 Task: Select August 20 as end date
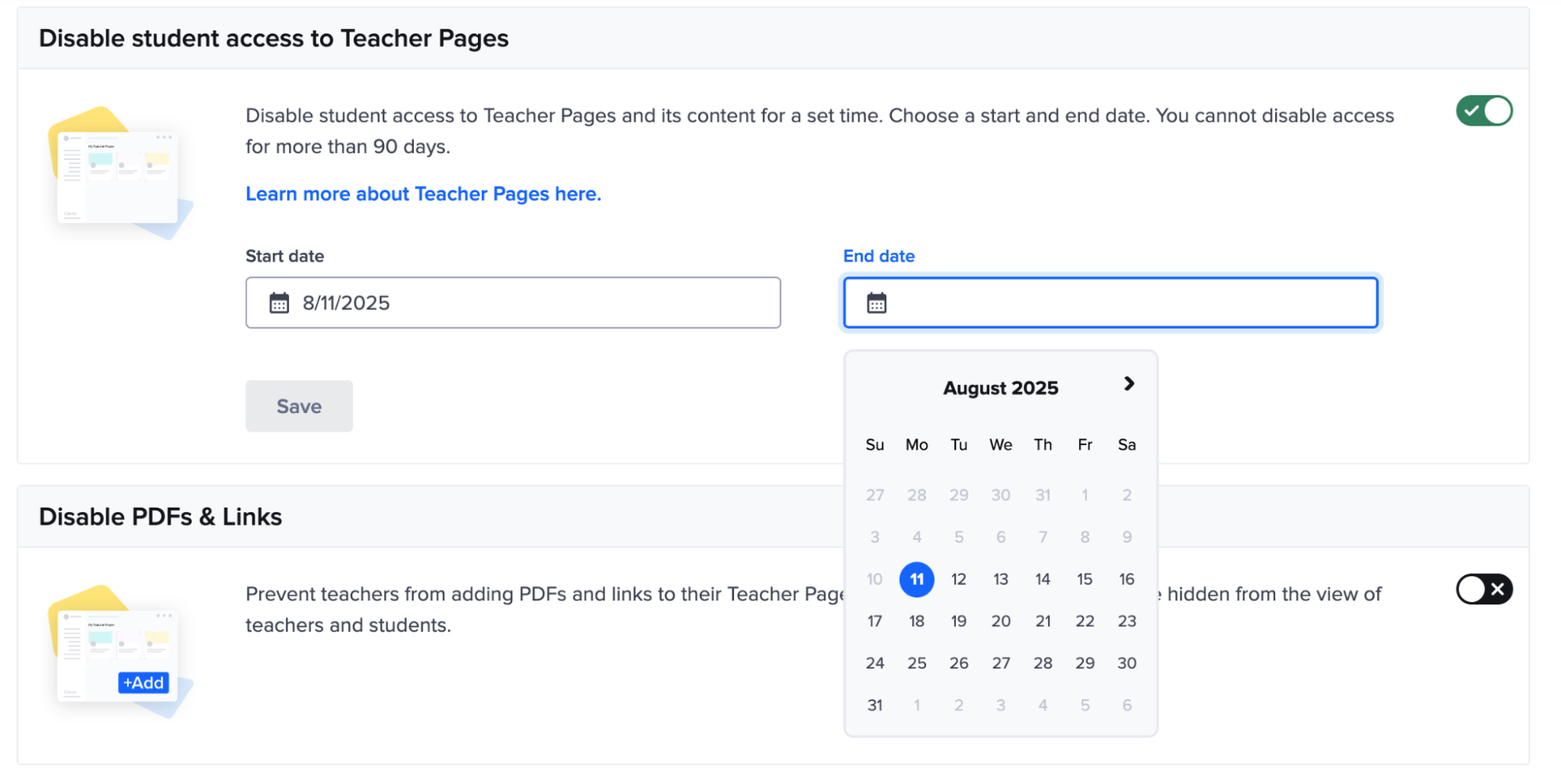(1001, 622)
